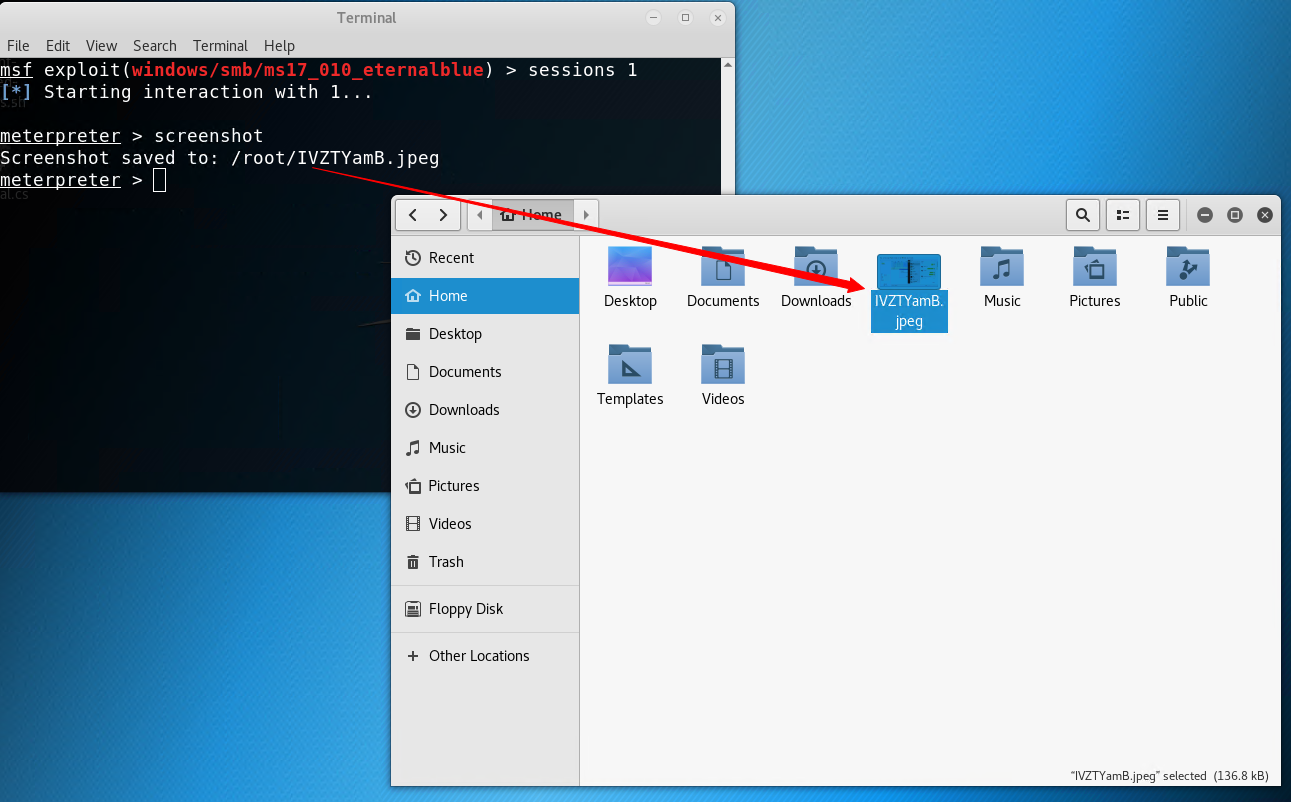
Task: Open Downloads in the sidebar
Action: pos(485,410)
